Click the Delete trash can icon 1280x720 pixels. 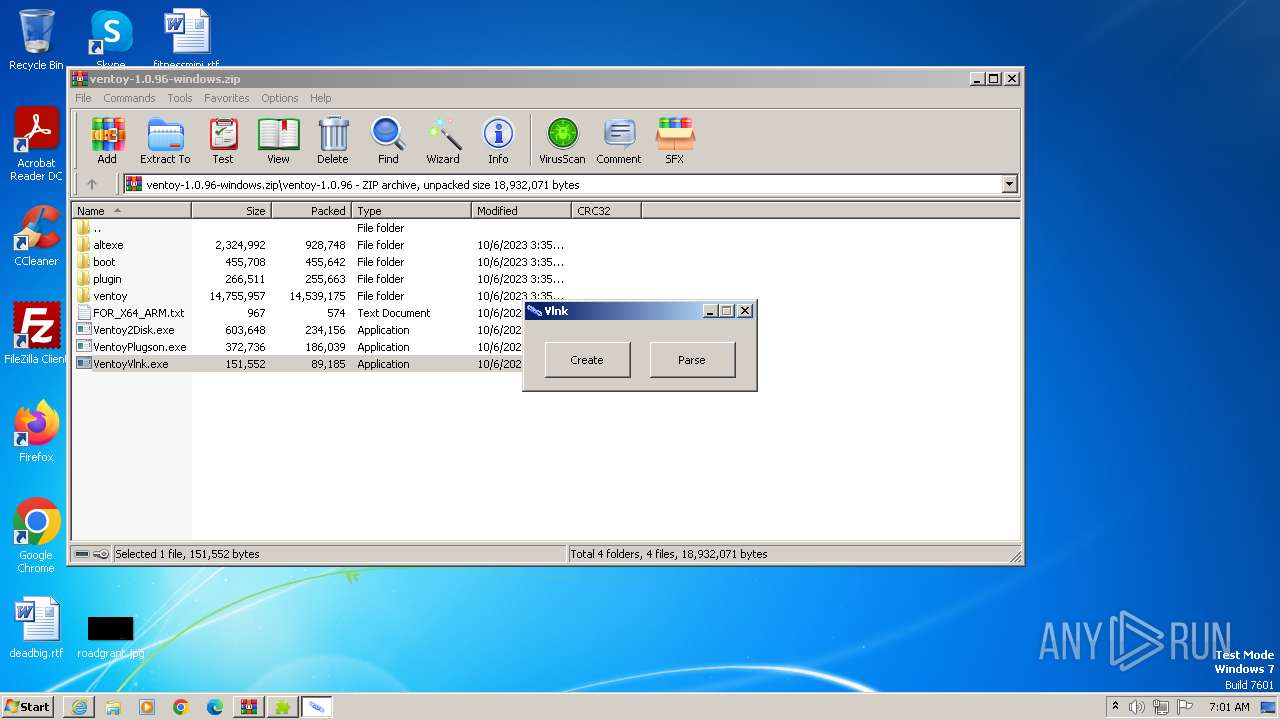[333, 141]
